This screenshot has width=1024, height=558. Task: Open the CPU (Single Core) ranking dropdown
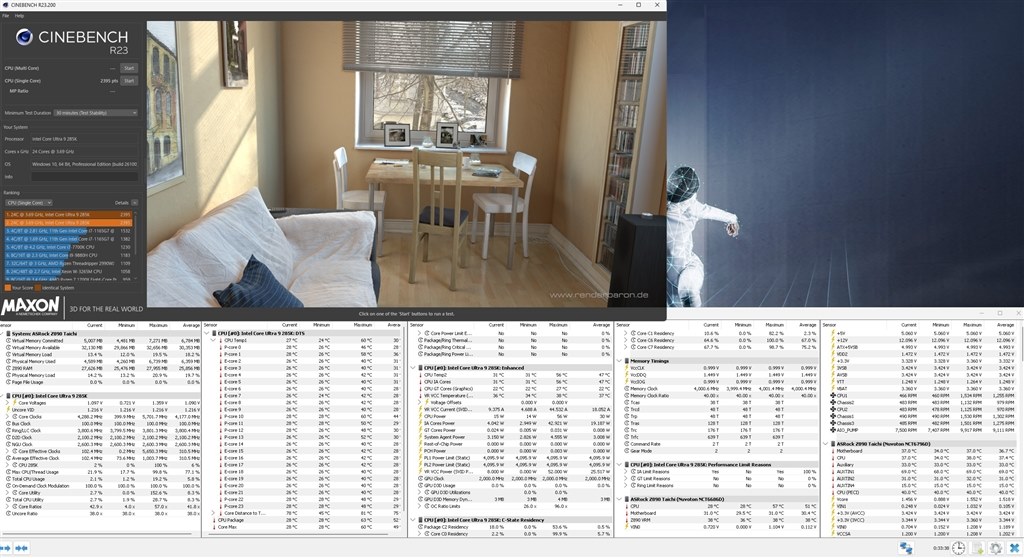click(x=28, y=203)
